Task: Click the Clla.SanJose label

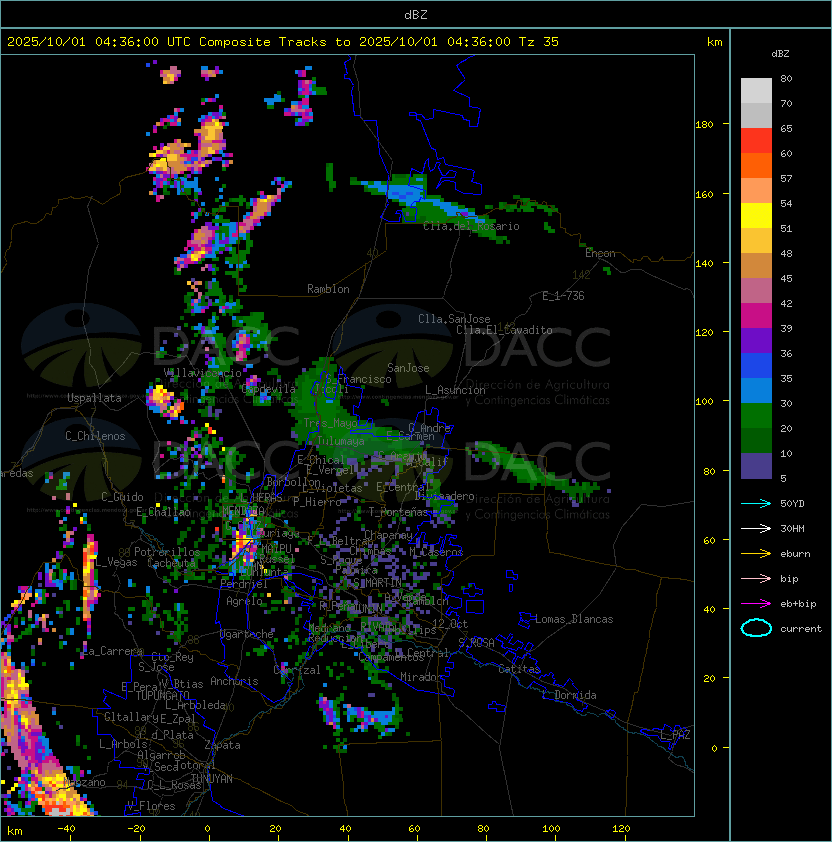Action: (x=454, y=319)
